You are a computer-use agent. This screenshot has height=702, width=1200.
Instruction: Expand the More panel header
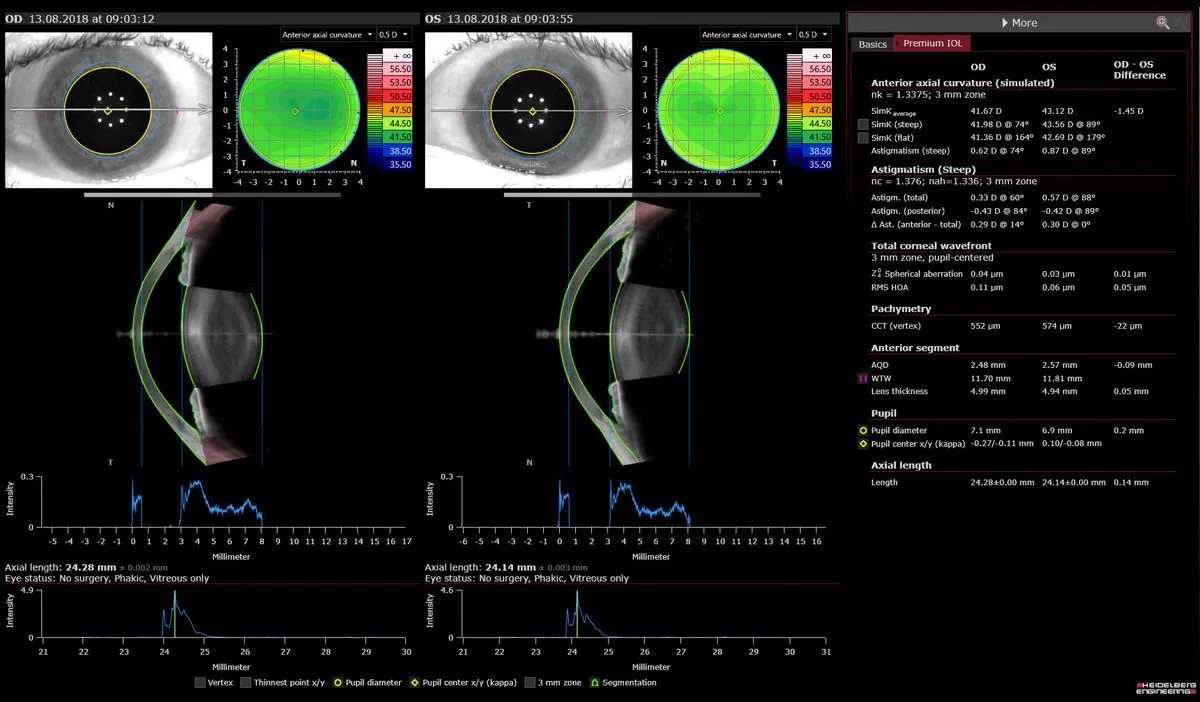tap(1019, 22)
